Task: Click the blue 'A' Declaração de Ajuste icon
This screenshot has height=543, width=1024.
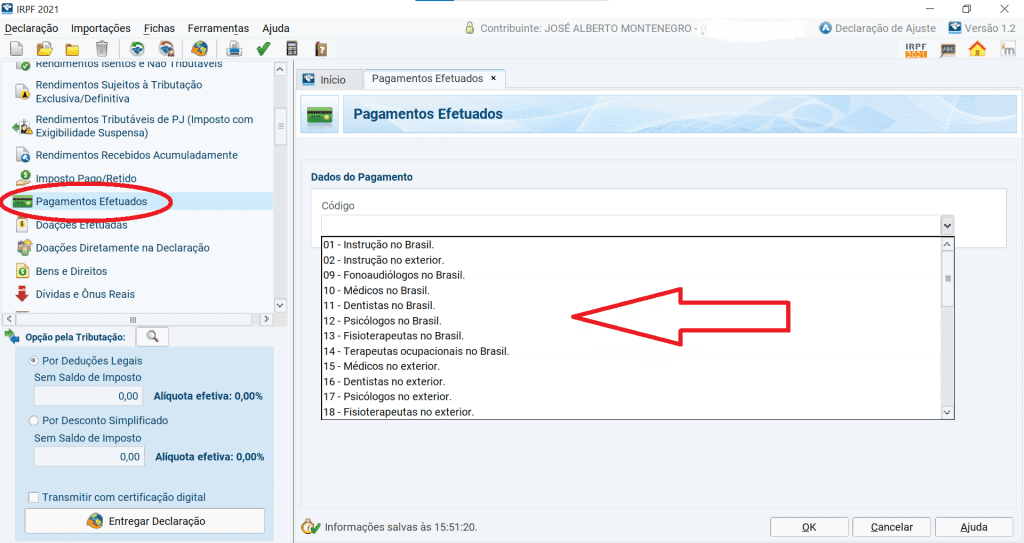Action: point(825,28)
